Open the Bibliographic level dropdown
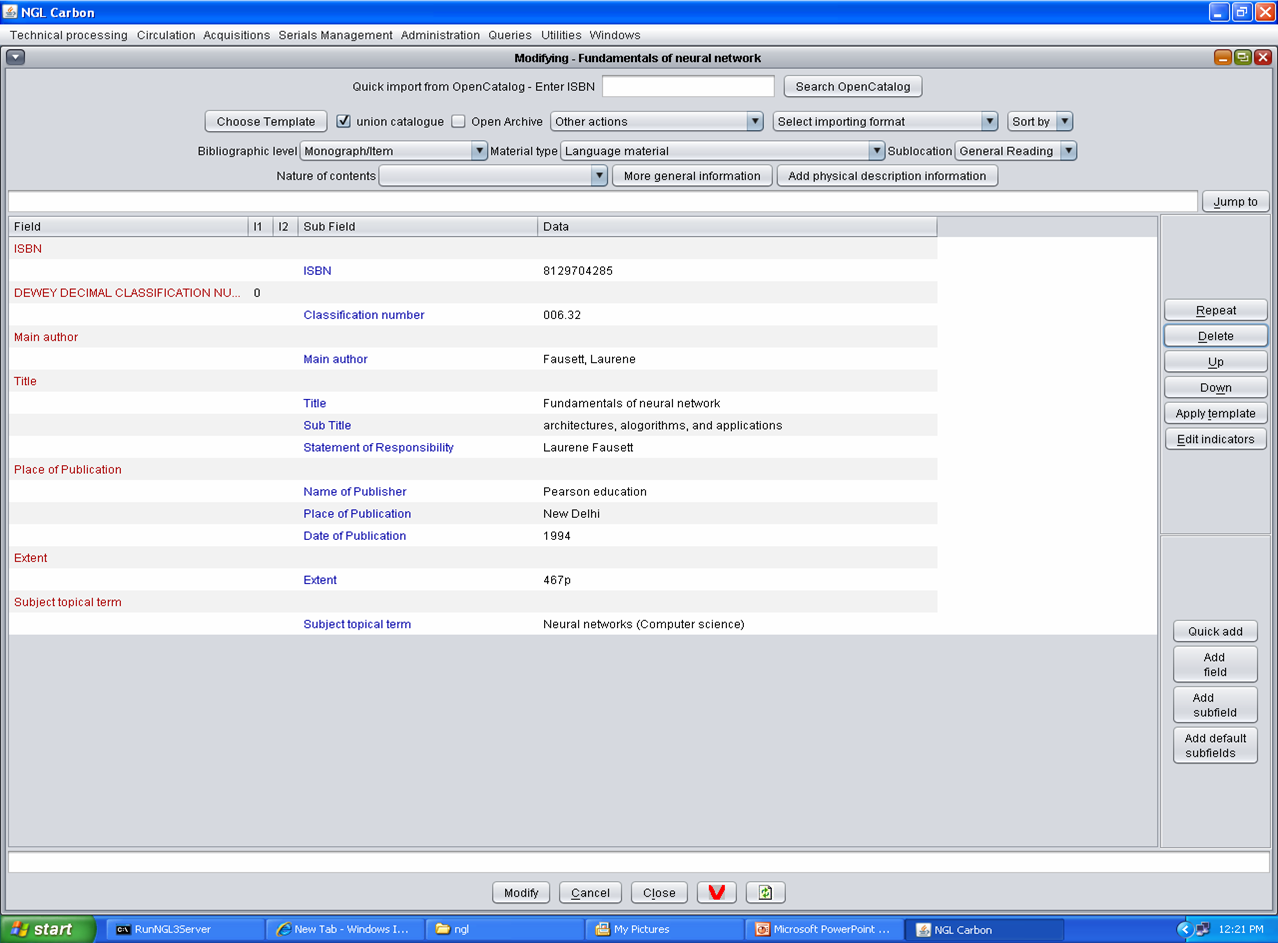Viewport: 1278px width, 943px height. coord(393,151)
